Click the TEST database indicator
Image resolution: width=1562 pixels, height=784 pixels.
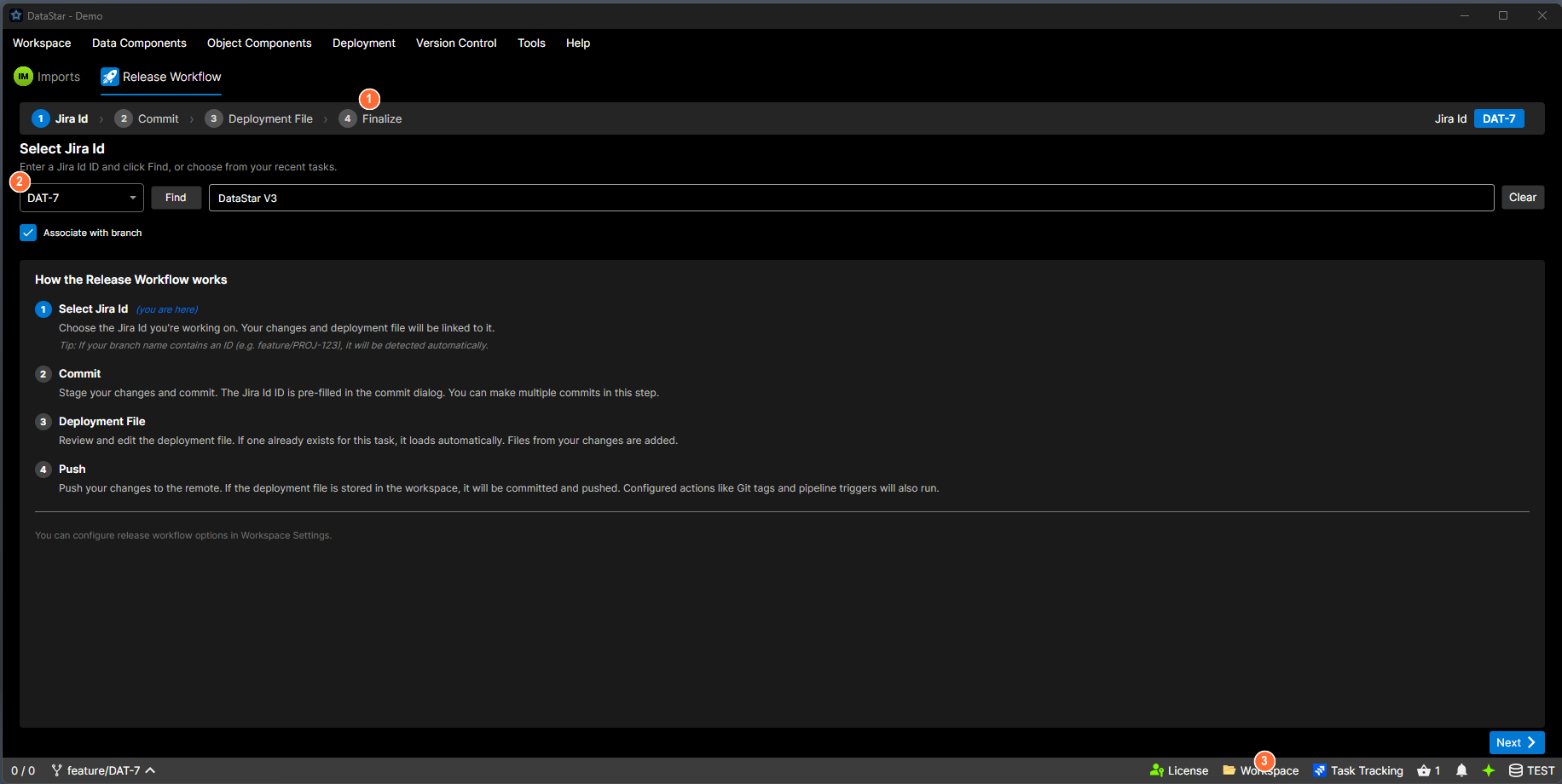(x=1532, y=770)
